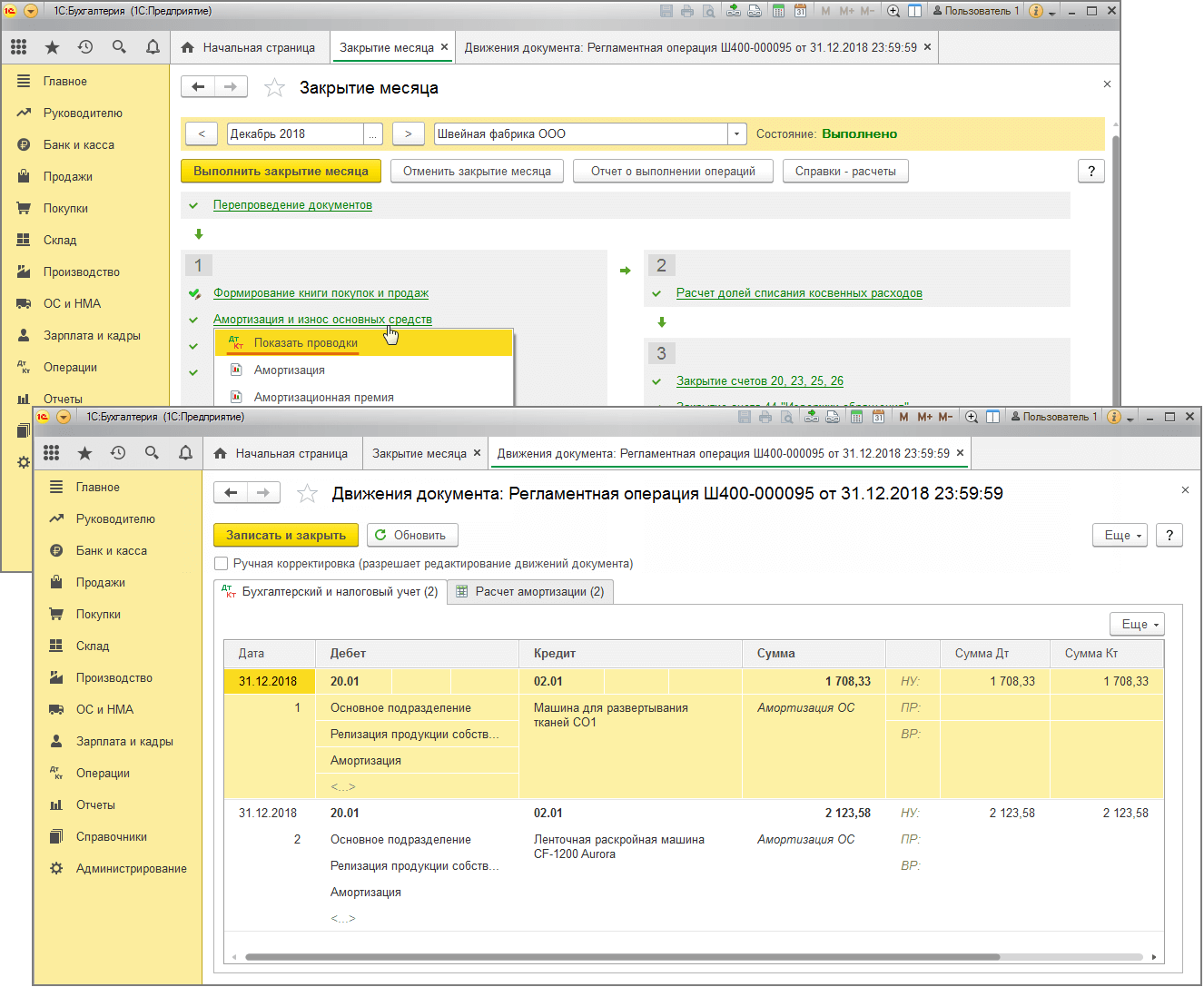Open Отчет о выполнении операций
Image resolution: width=1204 pixels, height=987 pixels.
click(673, 171)
